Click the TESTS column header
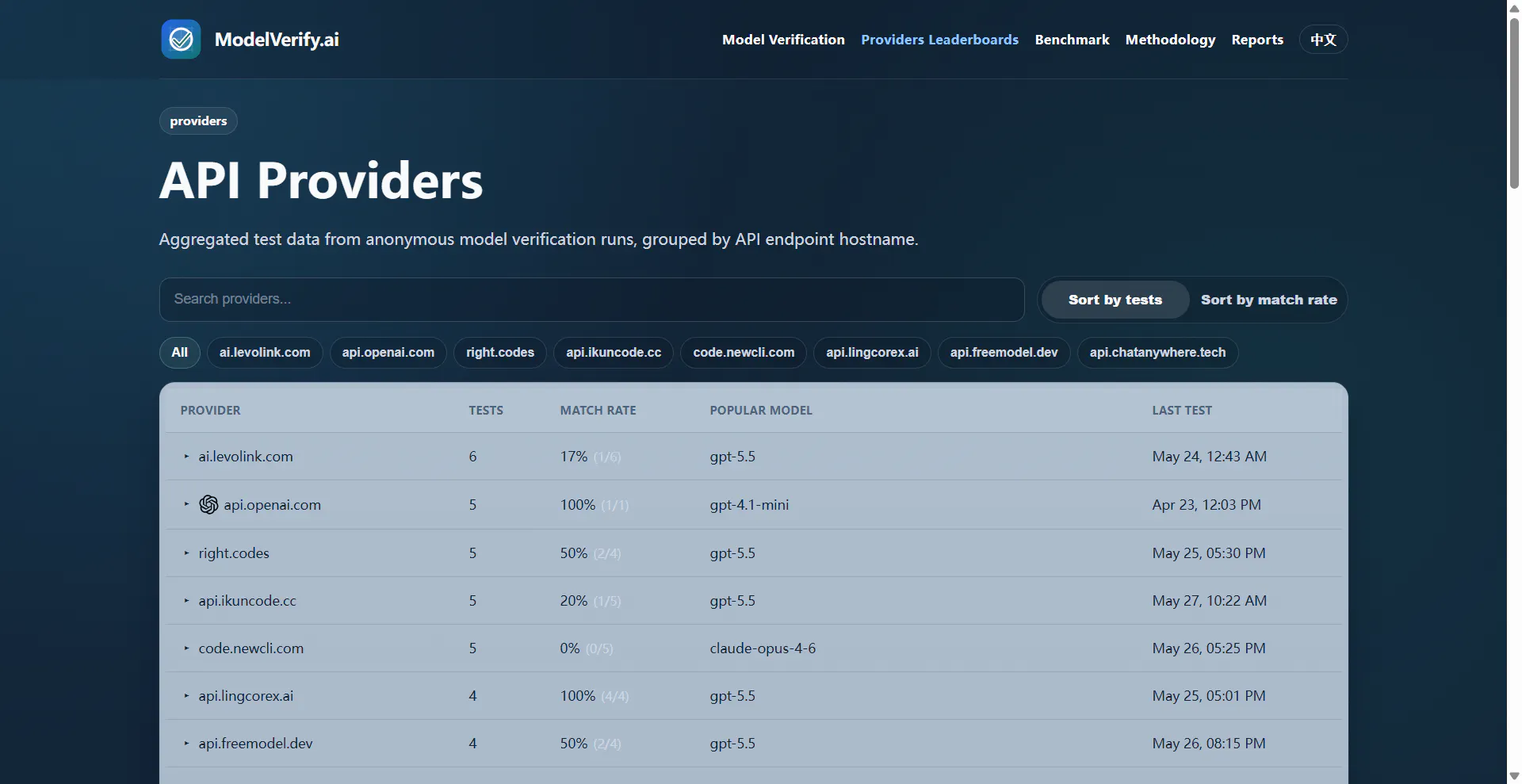Viewport: 1522px width, 784px height. [486, 411]
